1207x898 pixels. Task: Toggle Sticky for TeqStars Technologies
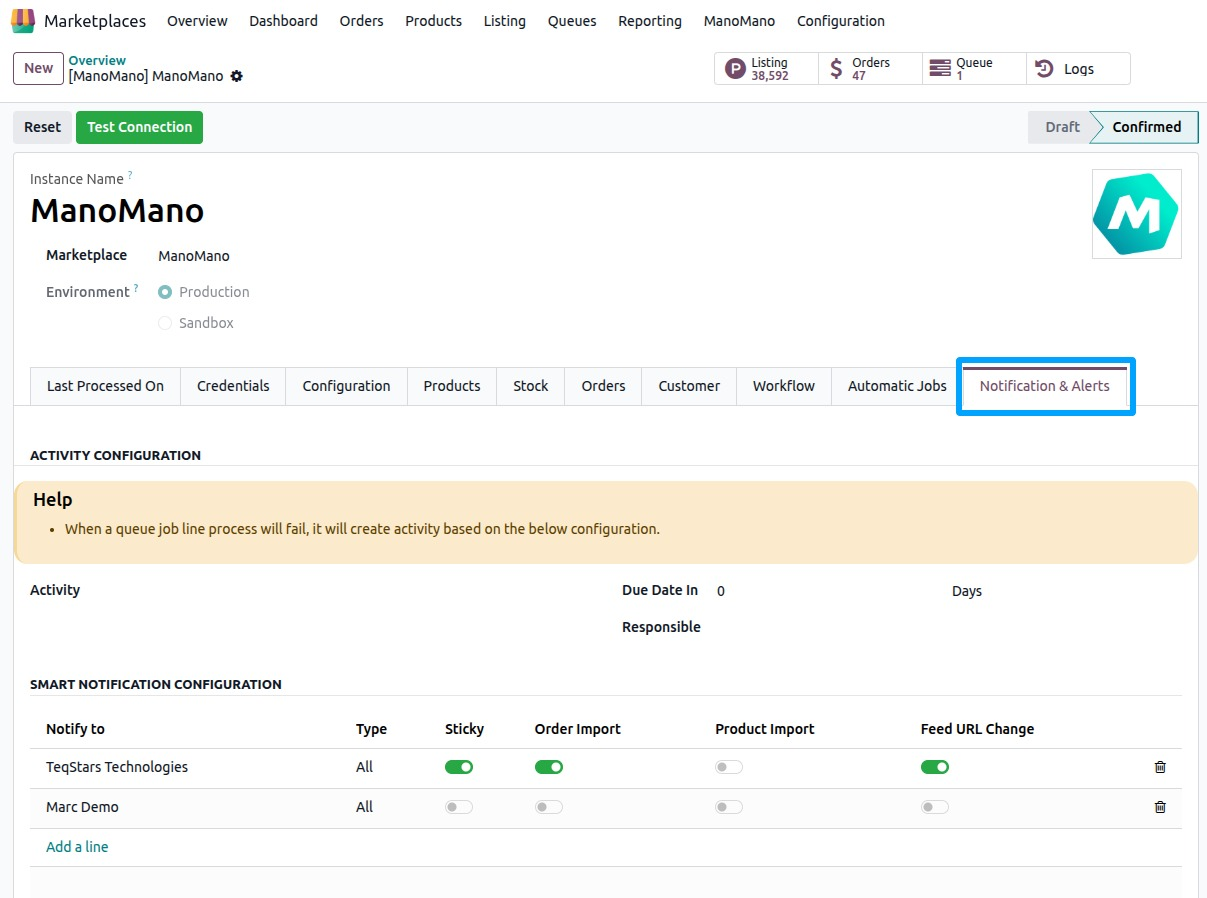coord(459,767)
